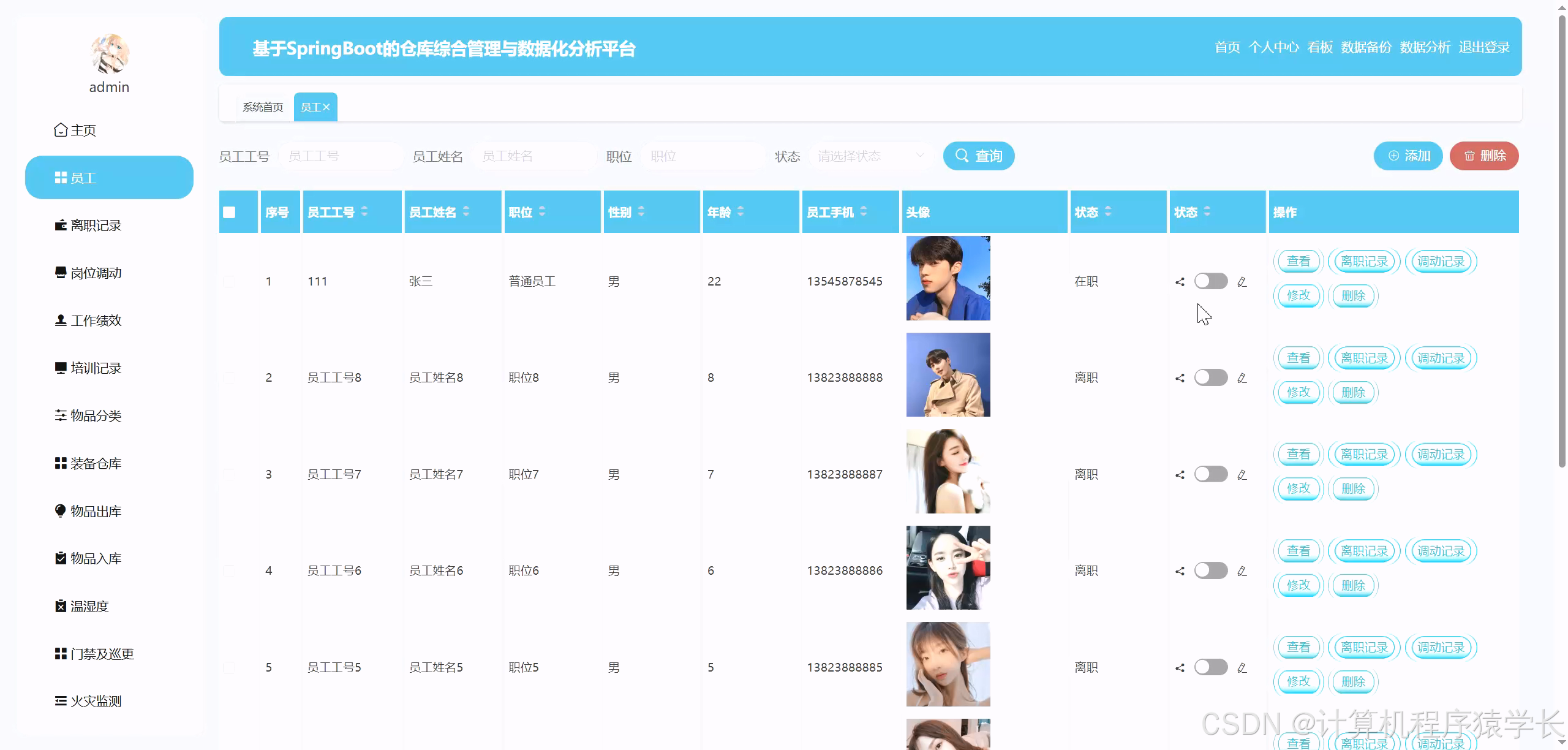1568x750 pixels.
Task: Switch to the 系统首页 tab
Action: pos(262,107)
